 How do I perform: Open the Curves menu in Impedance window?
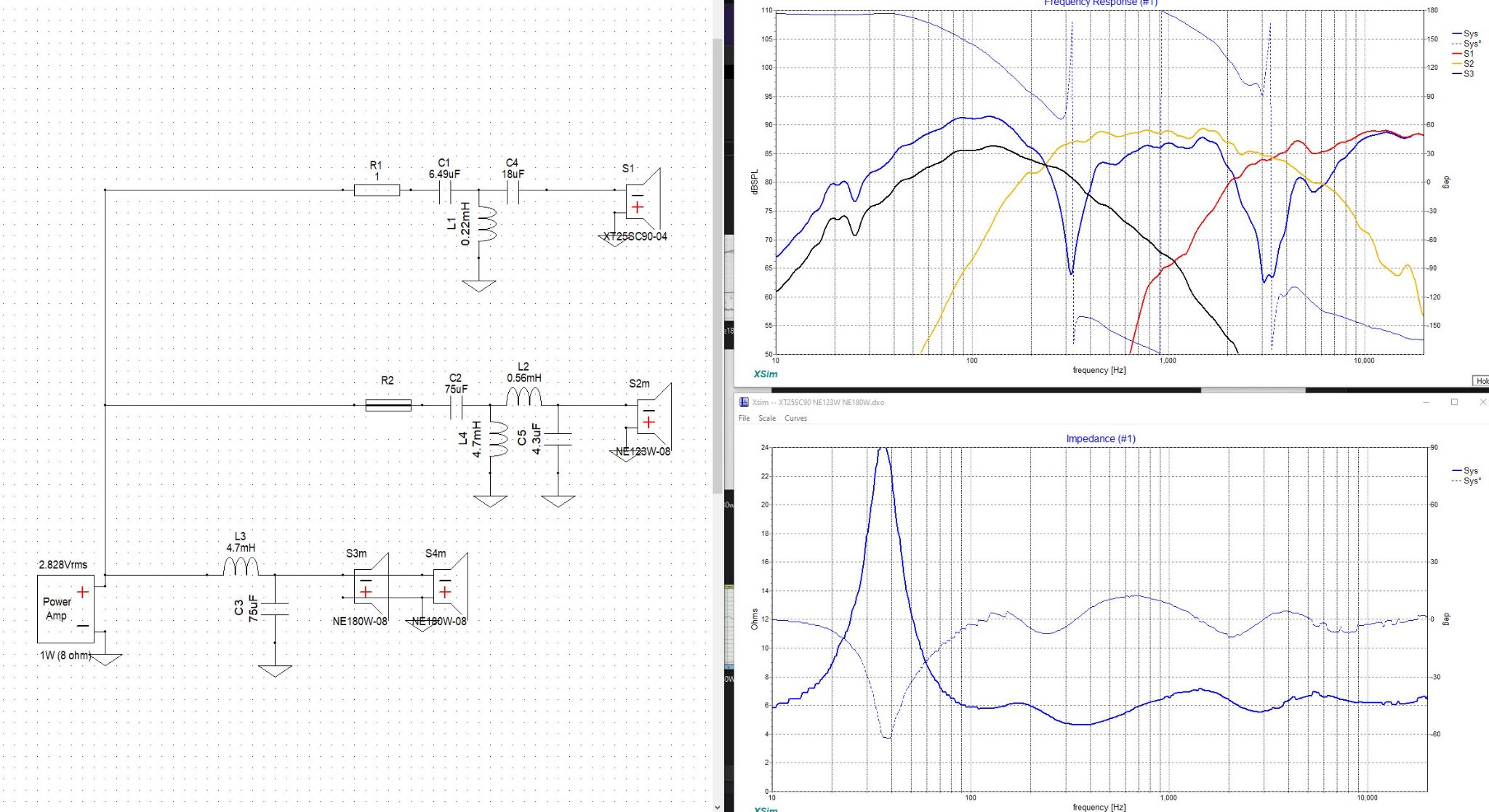point(795,418)
